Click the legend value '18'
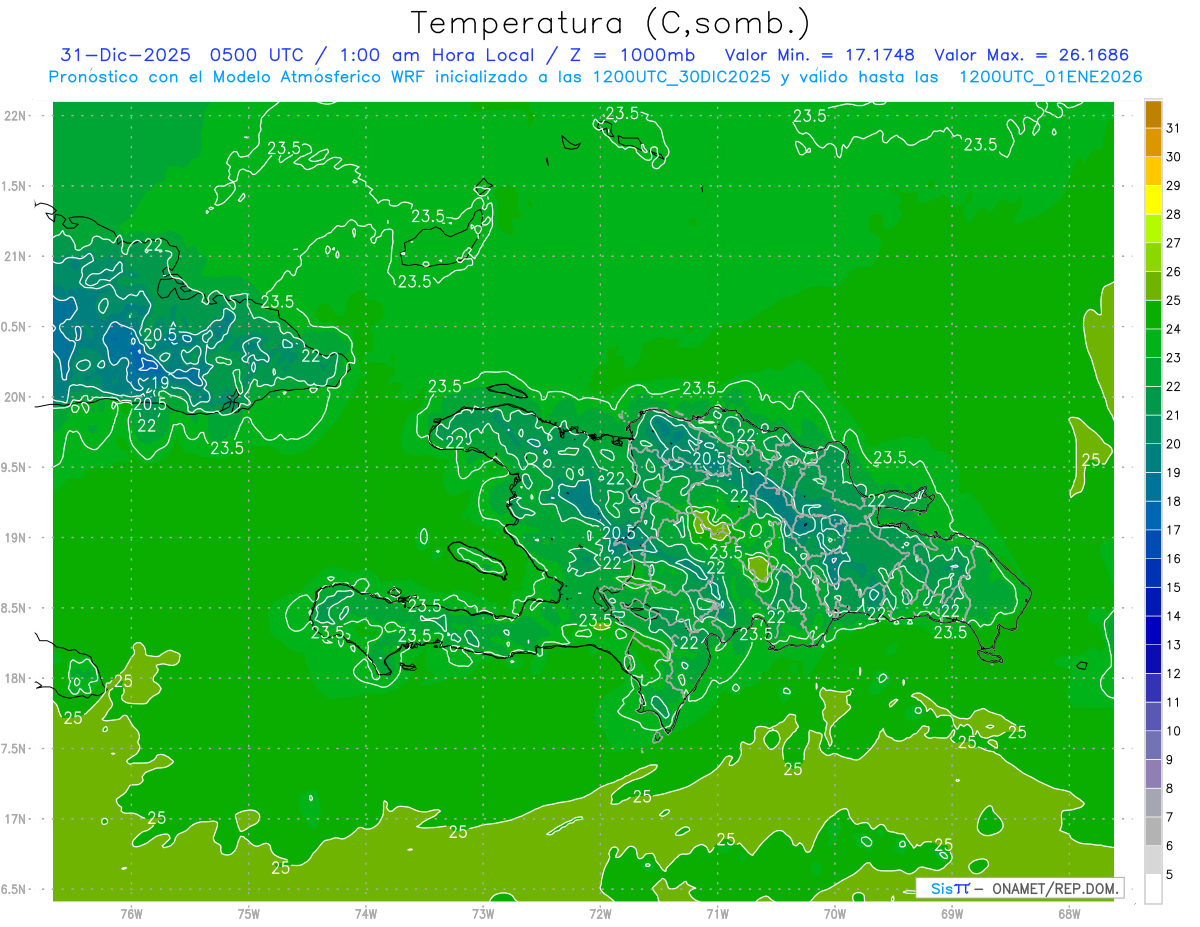Image resolution: width=1200 pixels, height=927 pixels. [x=1174, y=501]
